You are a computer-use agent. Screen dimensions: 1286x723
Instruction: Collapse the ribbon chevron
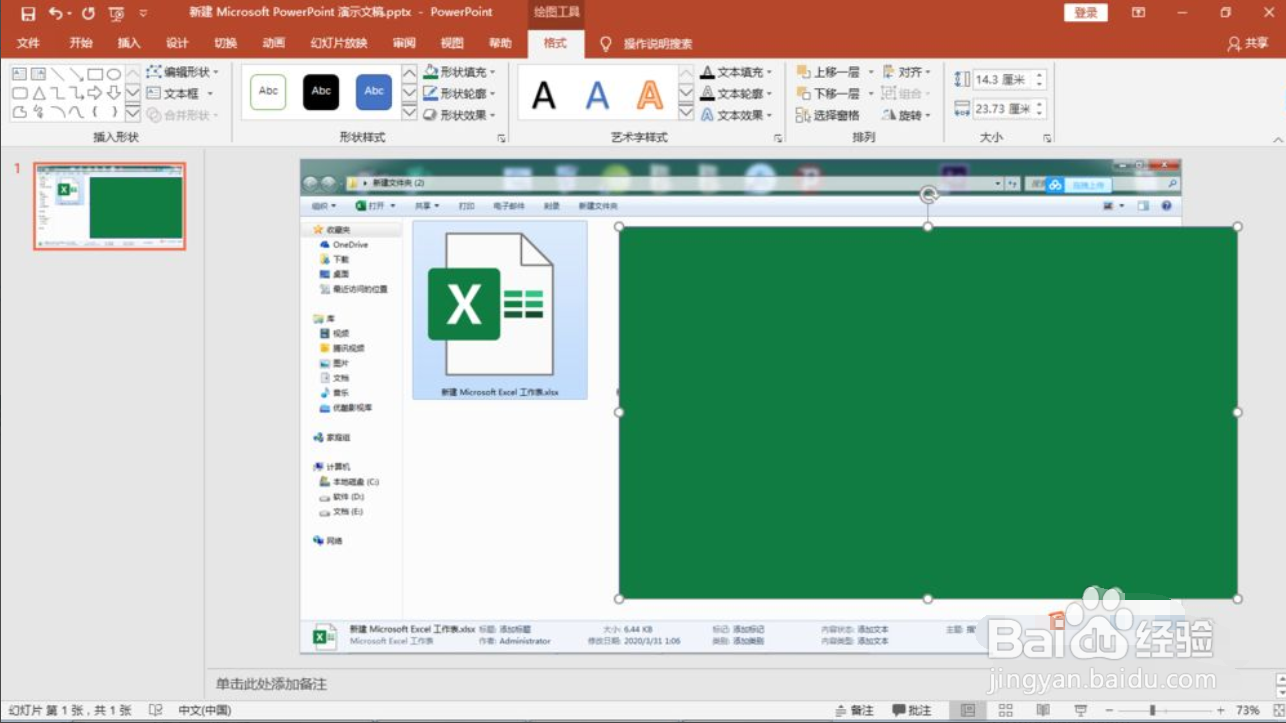click(1278, 139)
